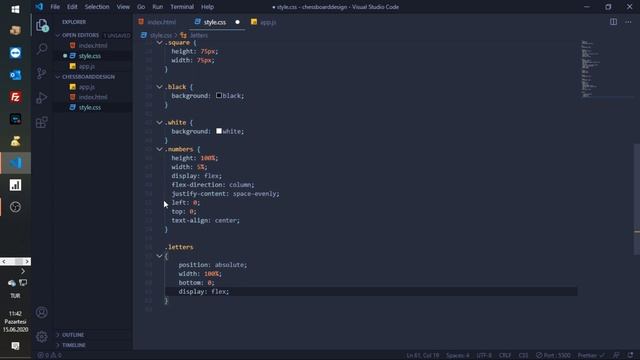Open Source Control view
The height and width of the screenshot is (360, 640).
tap(42, 73)
